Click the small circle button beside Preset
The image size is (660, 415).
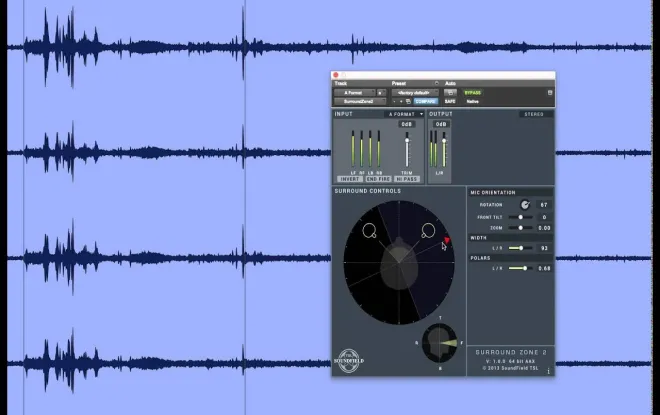(436, 83)
